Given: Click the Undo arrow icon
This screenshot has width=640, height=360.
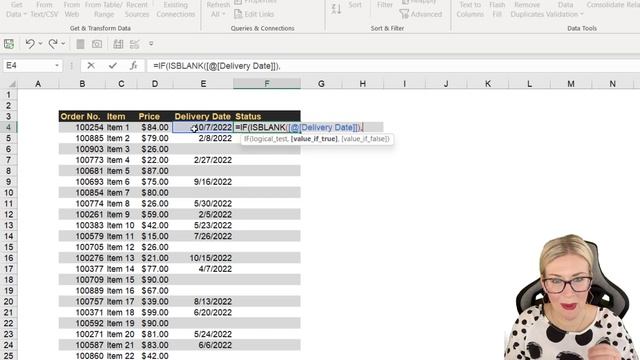Looking at the screenshot, I should [30, 44].
